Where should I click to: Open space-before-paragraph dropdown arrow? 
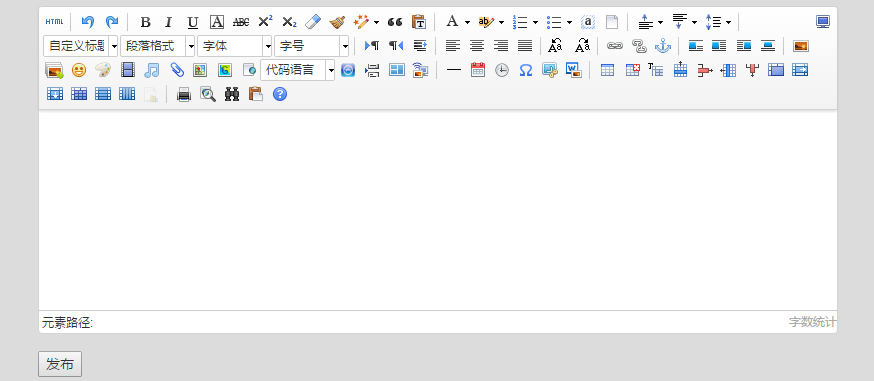click(661, 22)
